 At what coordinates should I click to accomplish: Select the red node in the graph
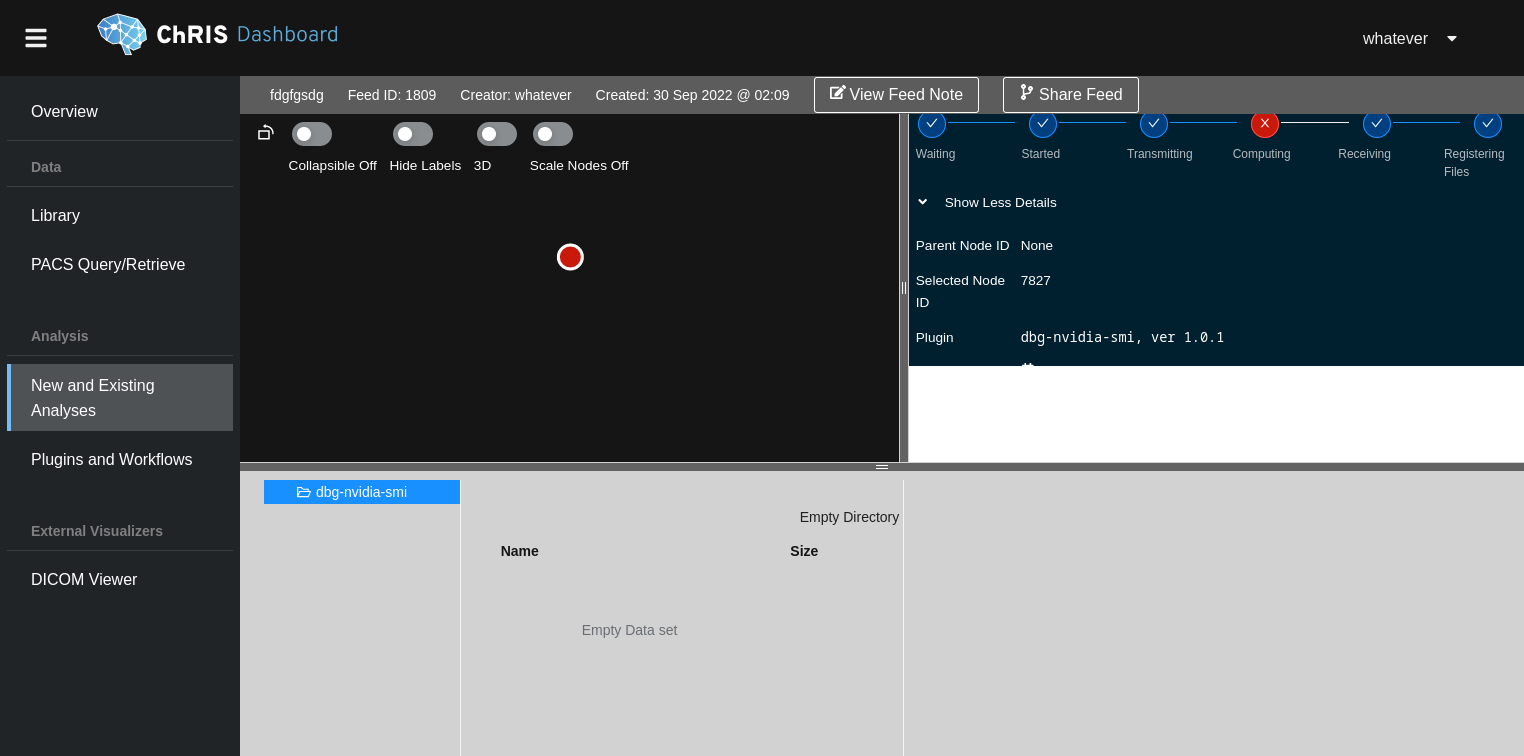pos(570,257)
